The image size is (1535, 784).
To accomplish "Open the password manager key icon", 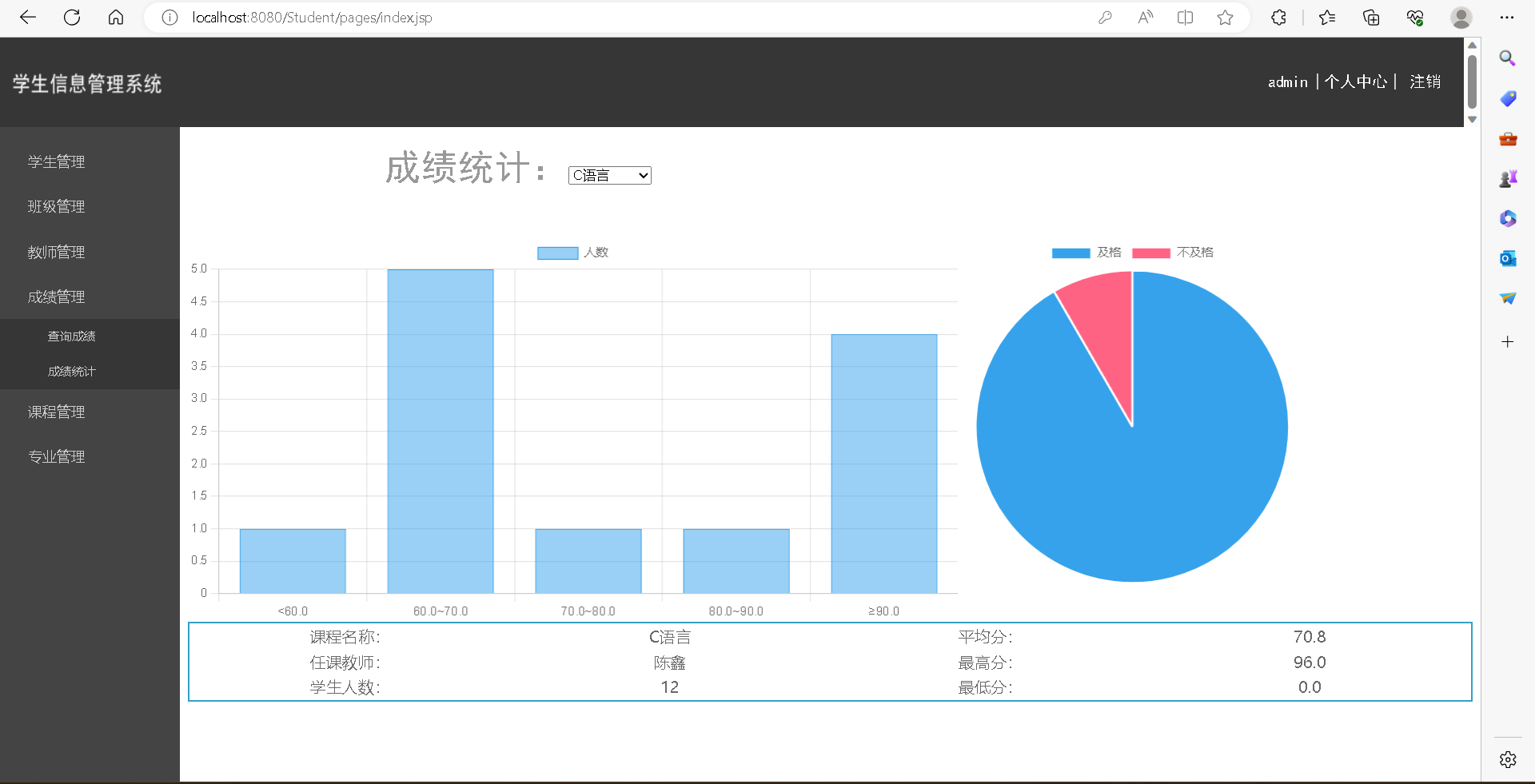I will click(1105, 18).
